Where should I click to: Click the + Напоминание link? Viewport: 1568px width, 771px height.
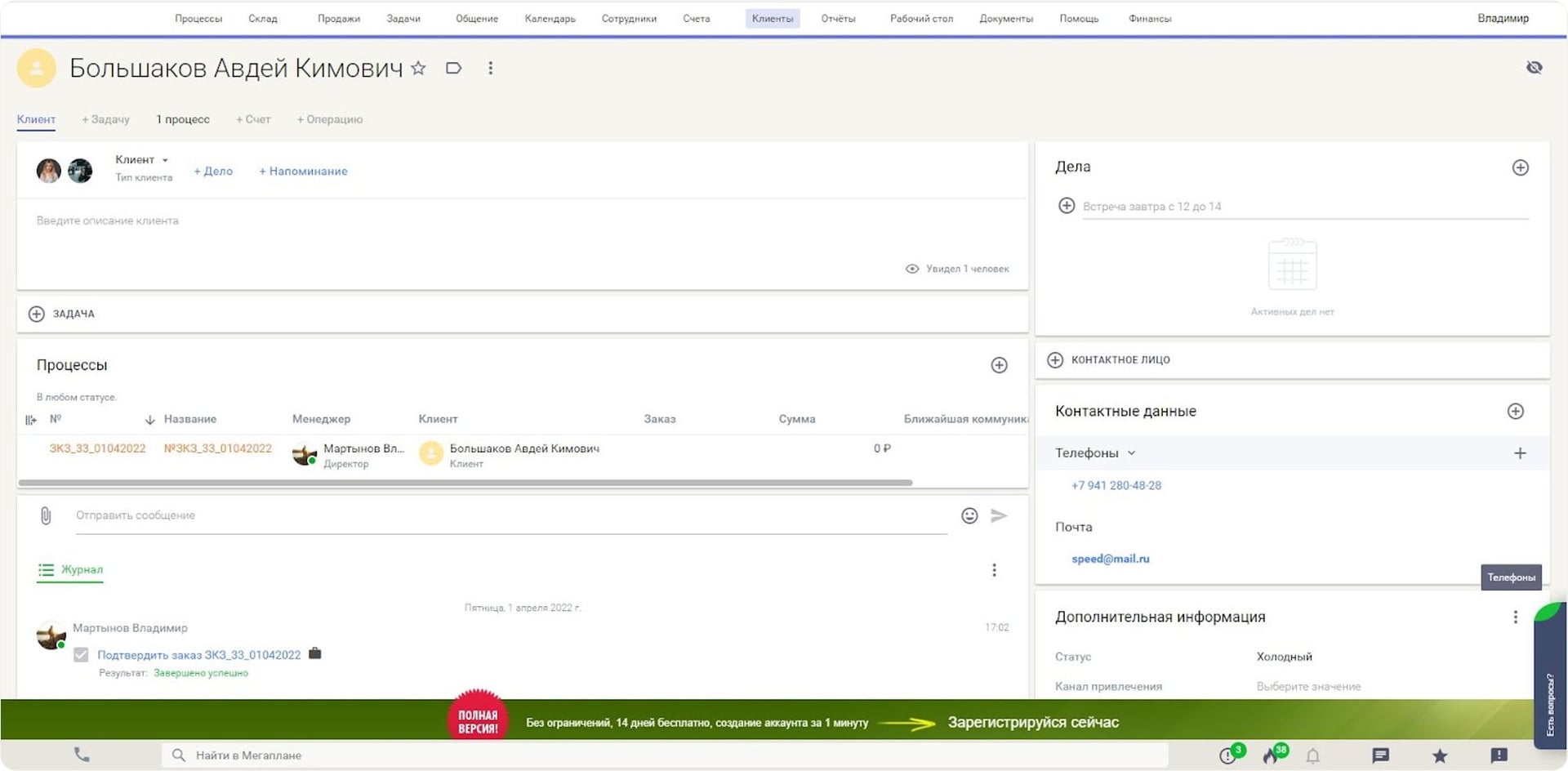coord(303,172)
